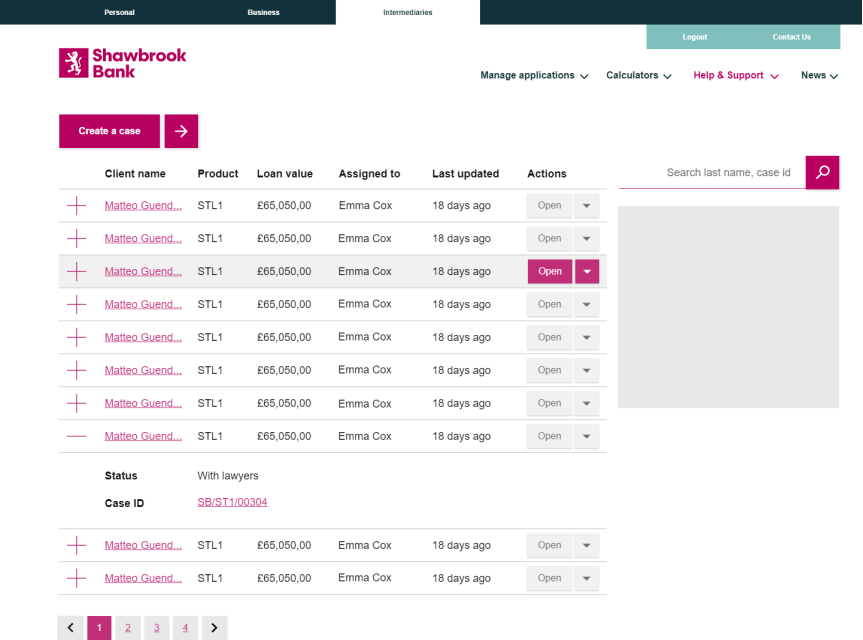The width and height of the screenshot is (863, 640).
Task: Expand the first table row's plus icon
Action: 76,205
